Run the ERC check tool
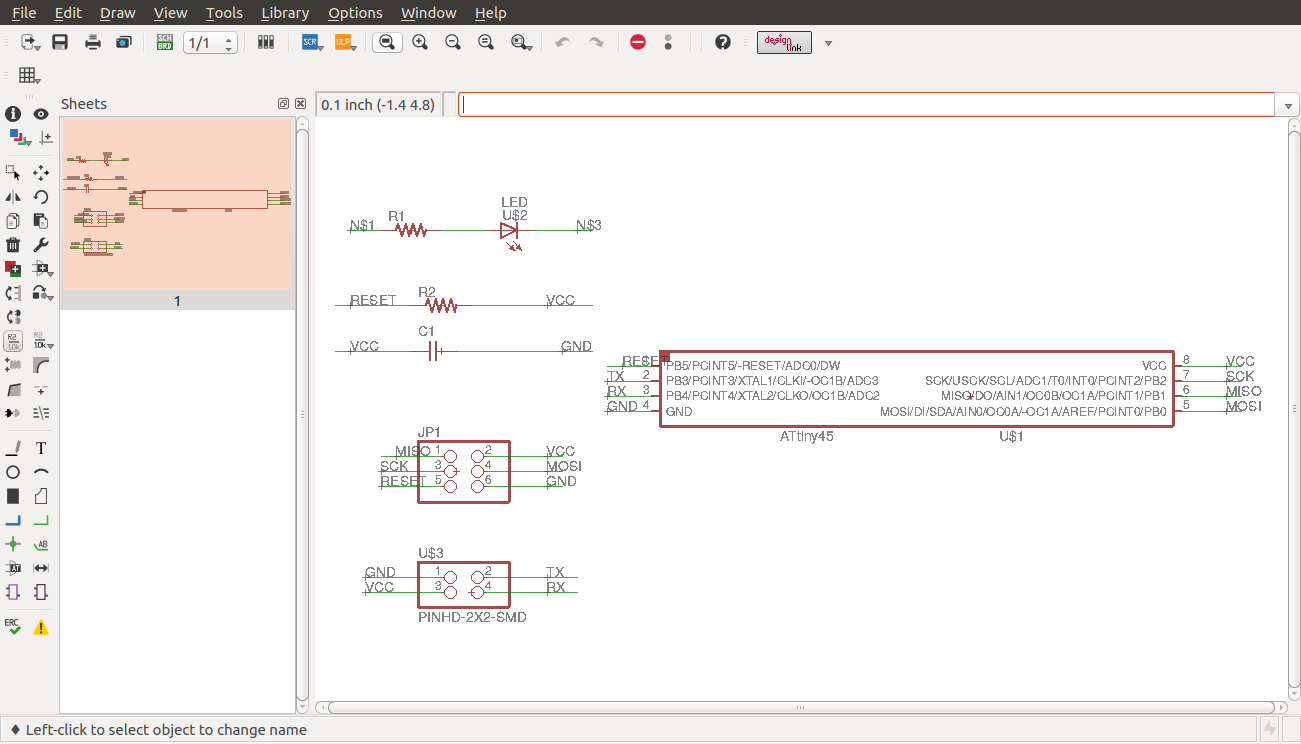 (x=13, y=627)
